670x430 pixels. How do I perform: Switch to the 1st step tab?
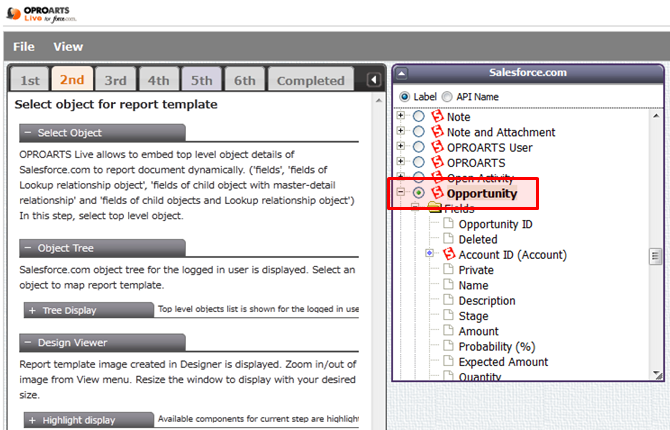click(x=29, y=80)
